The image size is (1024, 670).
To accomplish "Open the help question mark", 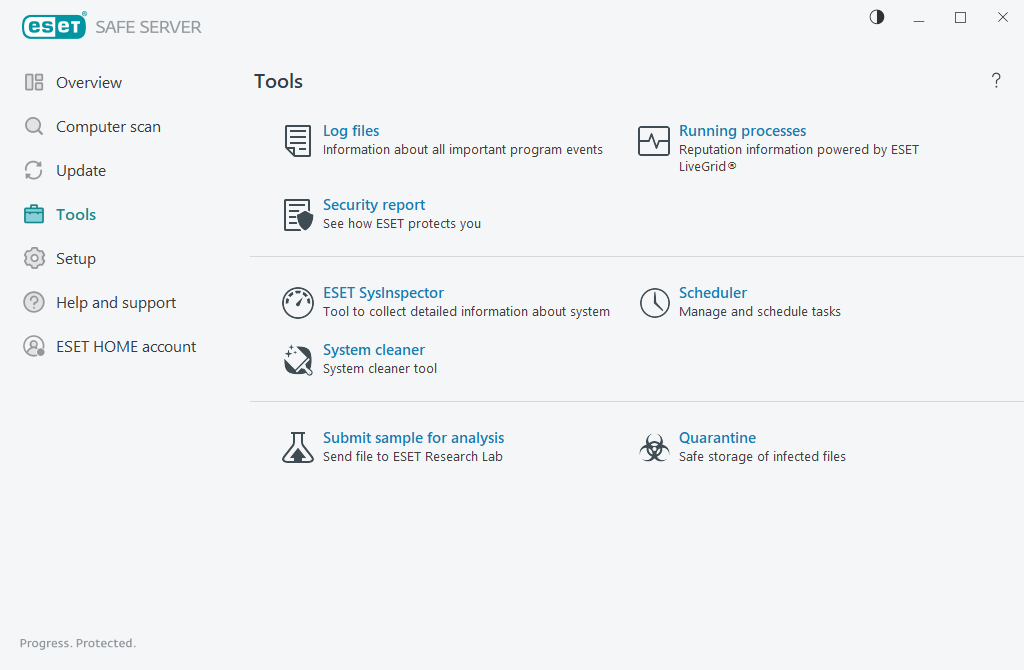I will pos(996,80).
